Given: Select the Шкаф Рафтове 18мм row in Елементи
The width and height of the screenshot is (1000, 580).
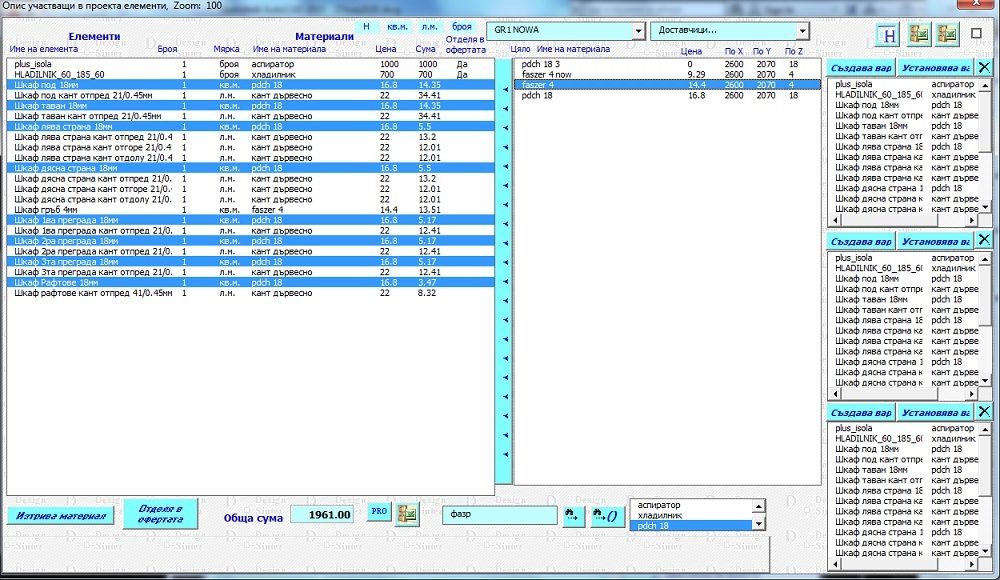Looking at the screenshot, I should [251, 282].
